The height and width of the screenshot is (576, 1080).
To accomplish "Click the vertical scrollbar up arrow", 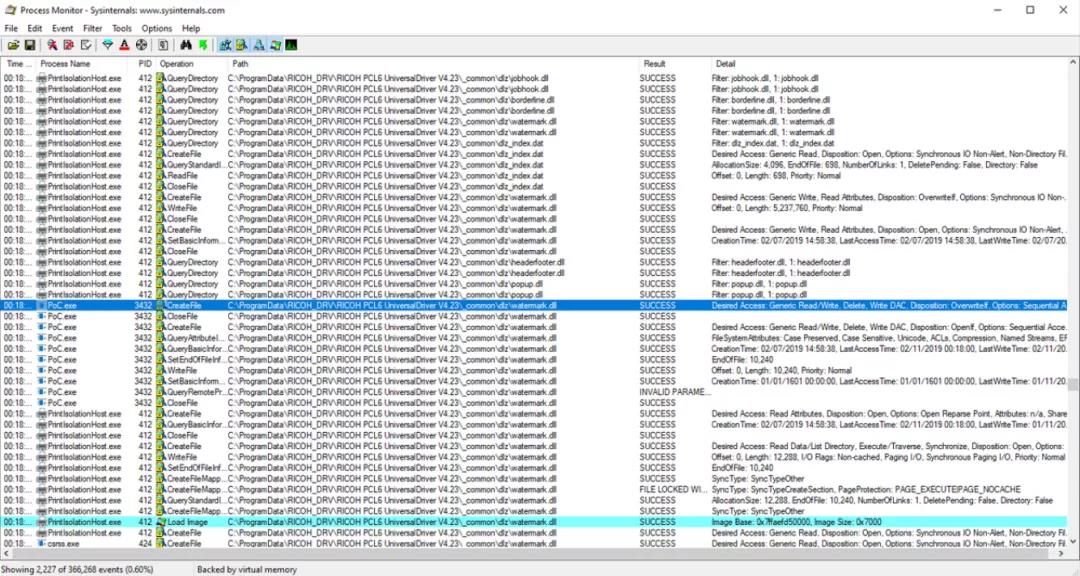I will [x=1074, y=62].
